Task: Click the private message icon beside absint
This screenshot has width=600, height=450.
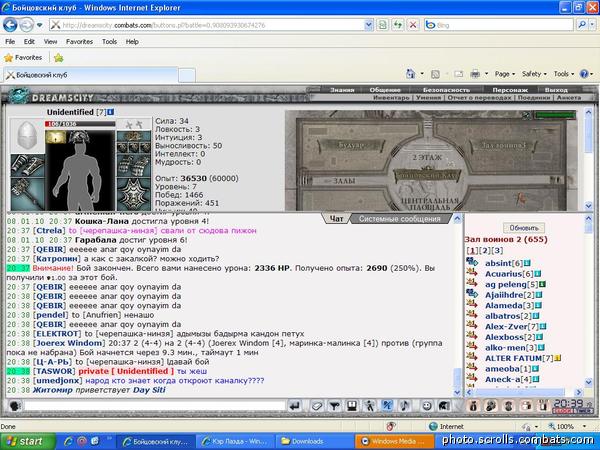Action: point(472,262)
